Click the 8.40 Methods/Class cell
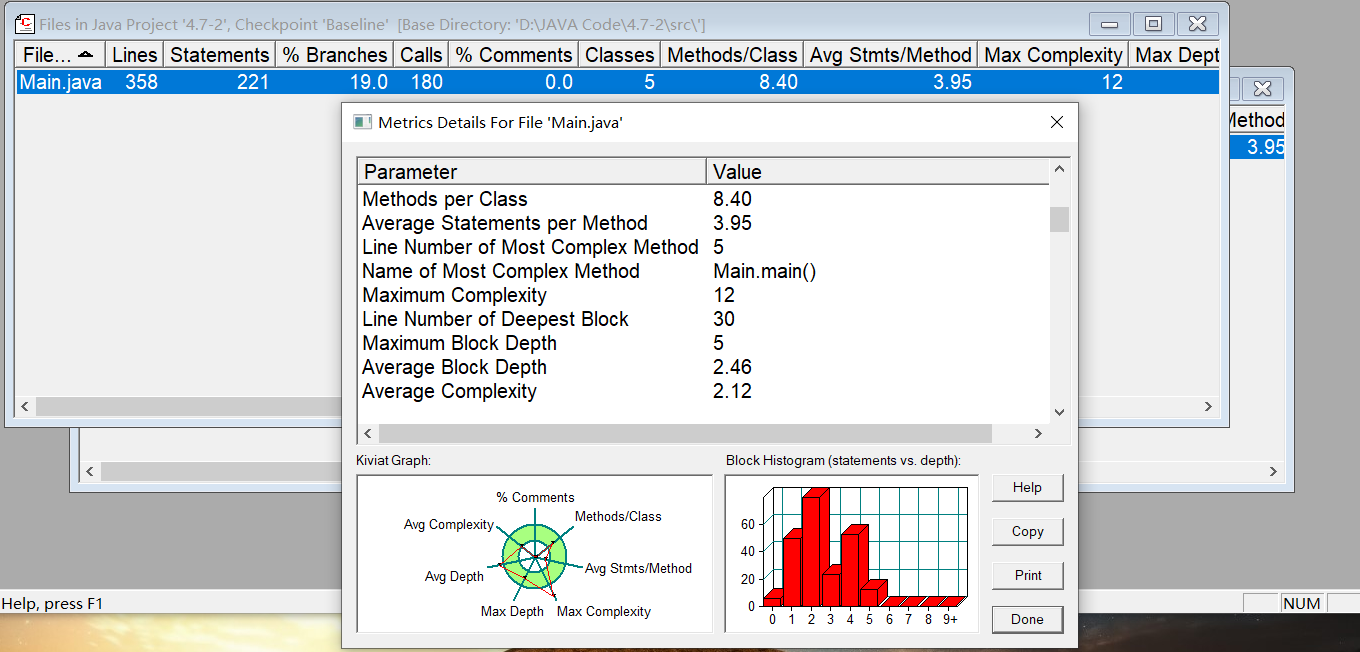This screenshot has height=652, width=1360. (x=779, y=82)
